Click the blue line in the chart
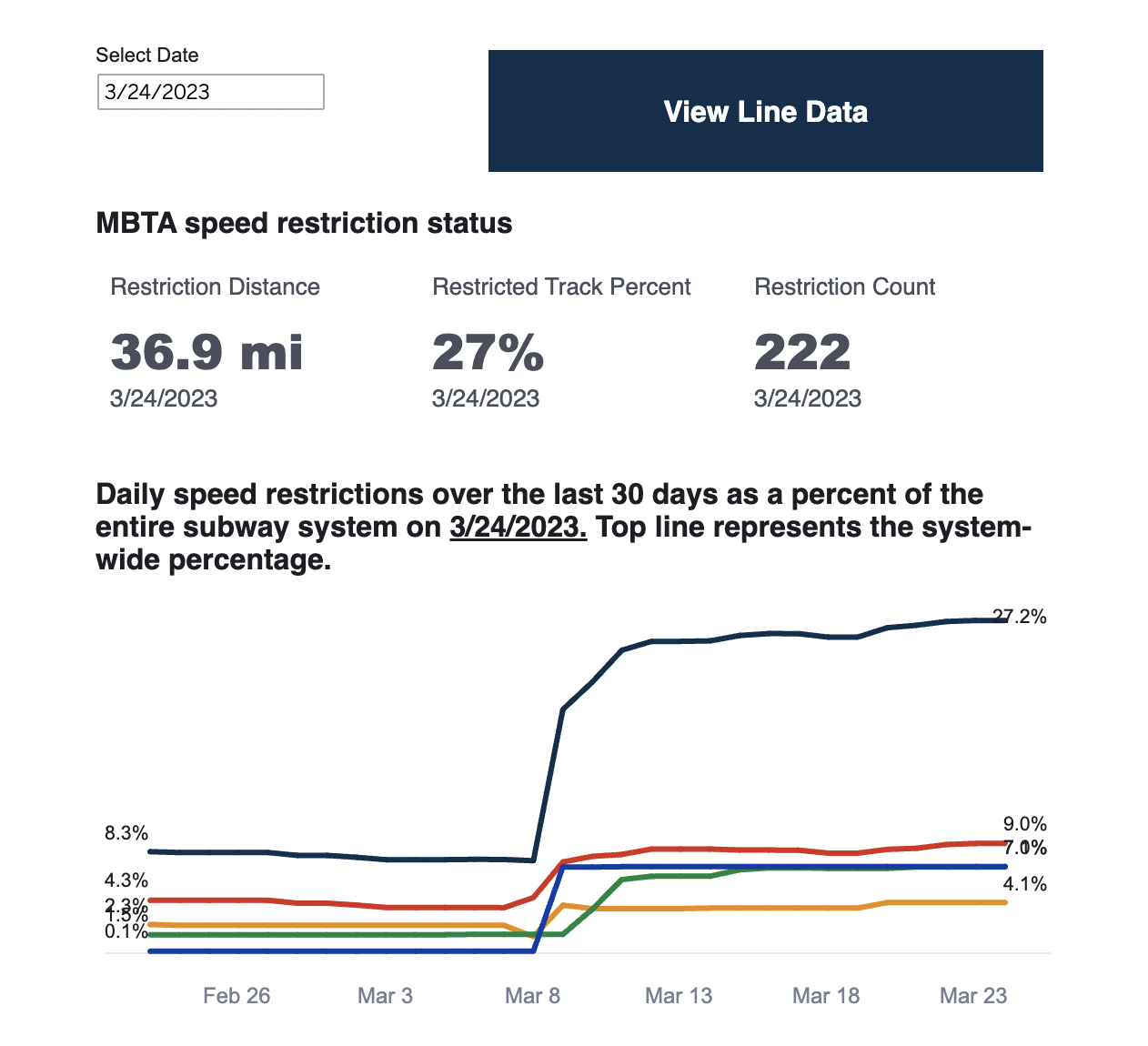The width and height of the screenshot is (1148, 1046). pos(728,867)
